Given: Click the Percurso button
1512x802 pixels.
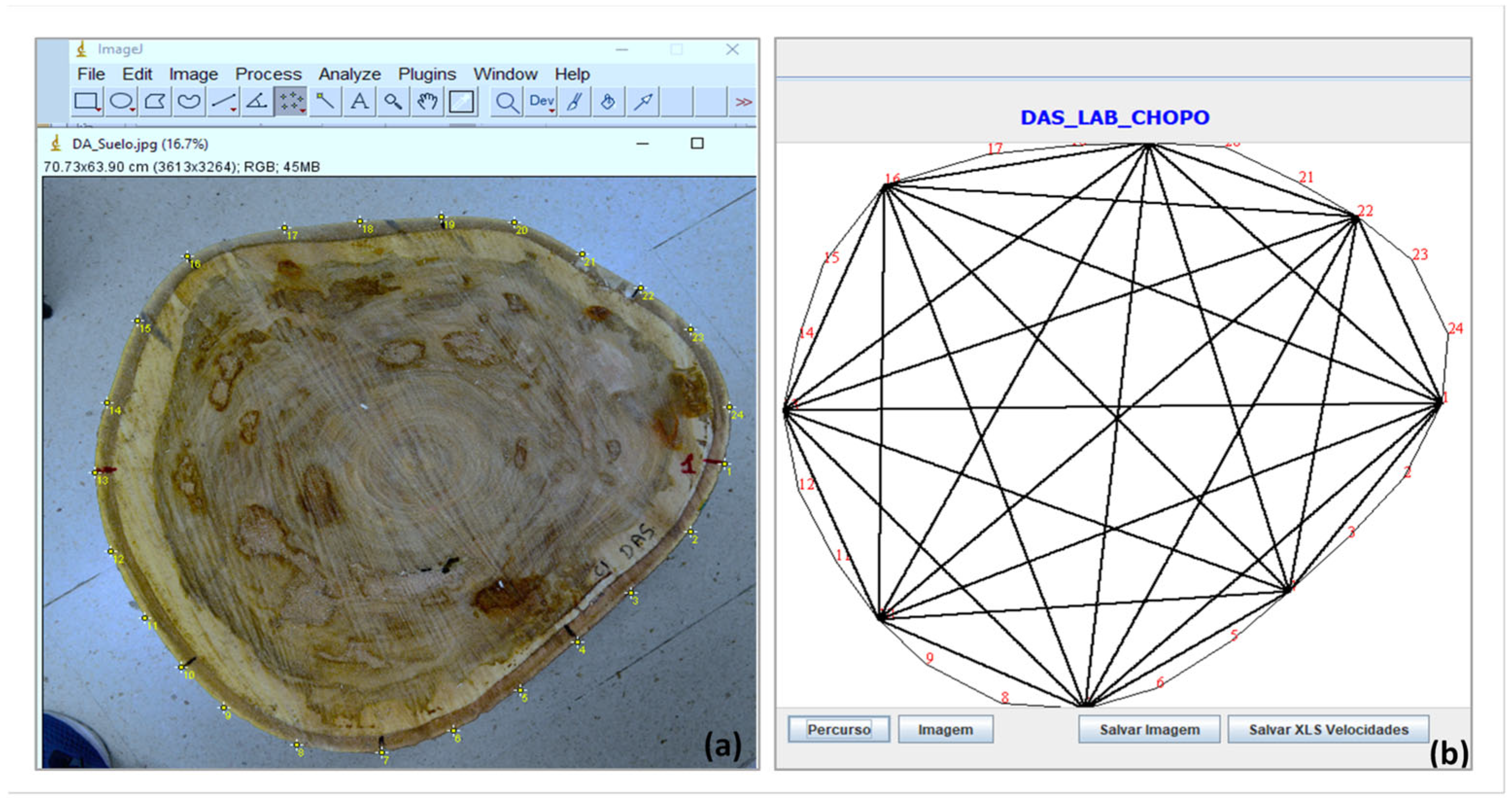Looking at the screenshot, I should [838, 729].
